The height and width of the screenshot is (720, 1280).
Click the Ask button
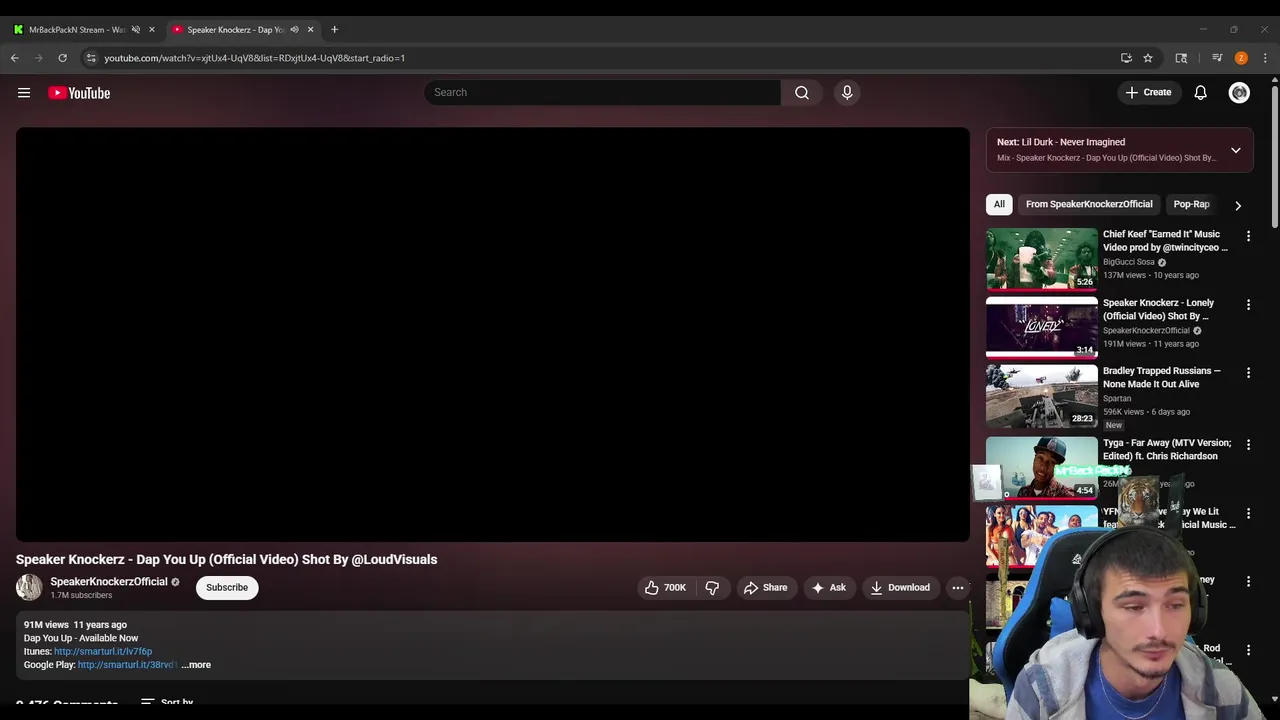coord(828,587)
